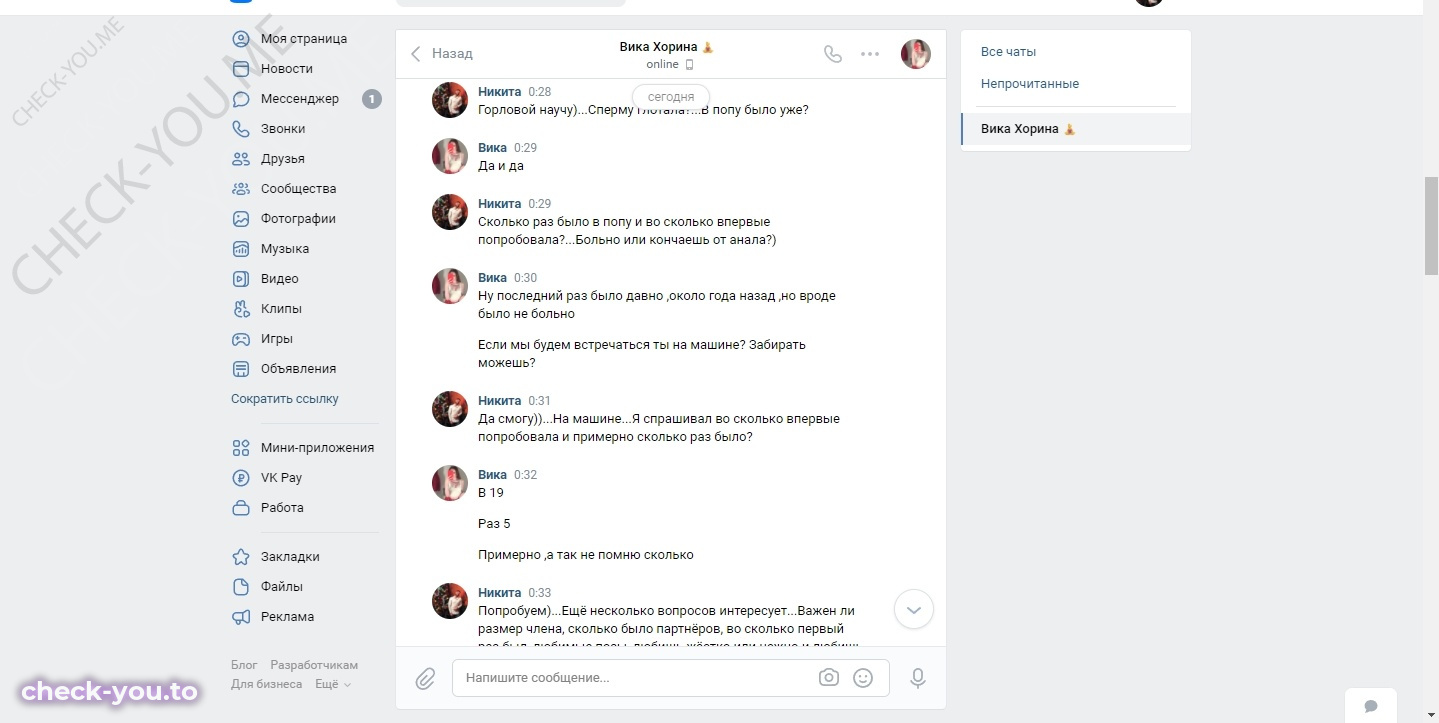Click Вика avatar on 0:32 message

(450, 483)
